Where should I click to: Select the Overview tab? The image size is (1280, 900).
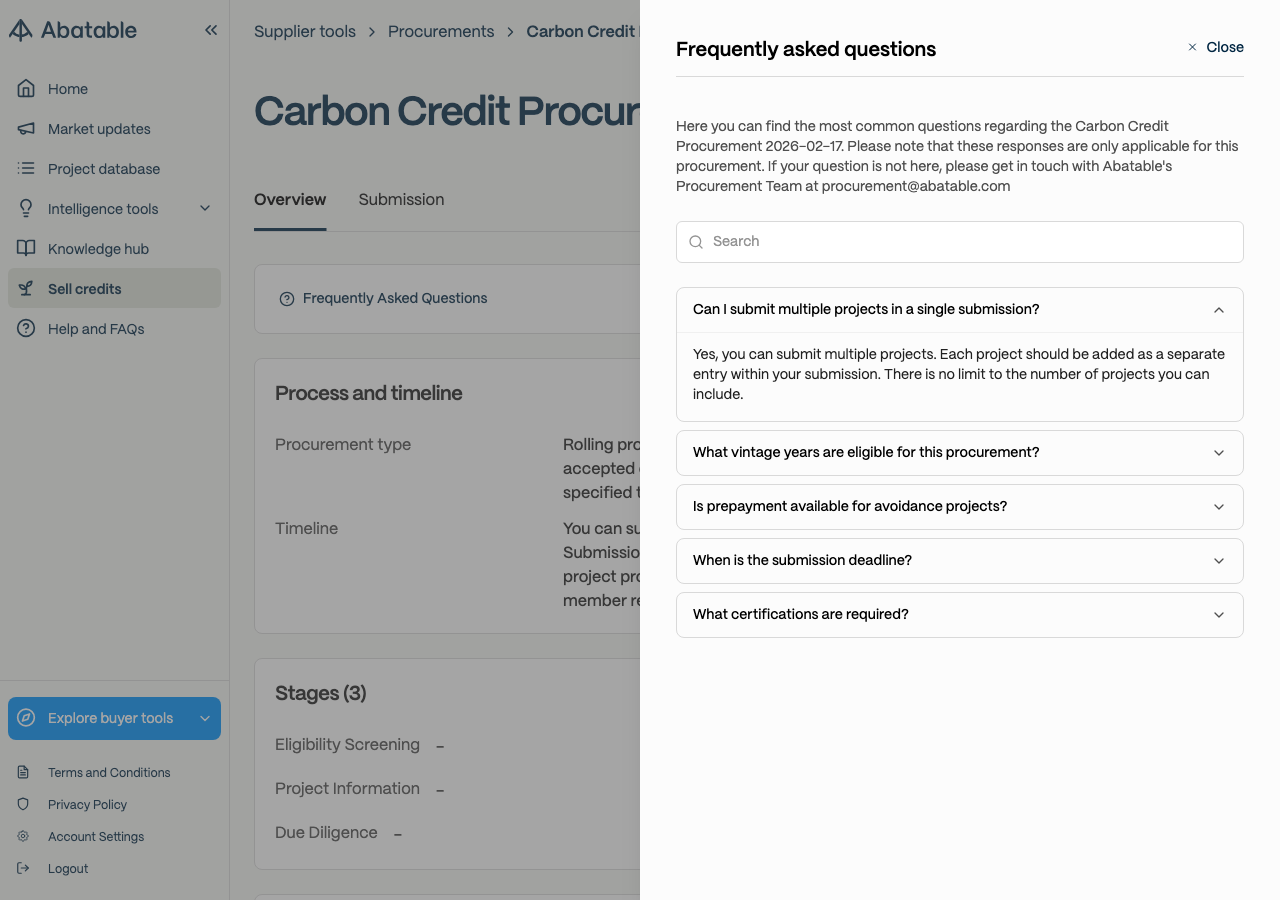[290, 200]
